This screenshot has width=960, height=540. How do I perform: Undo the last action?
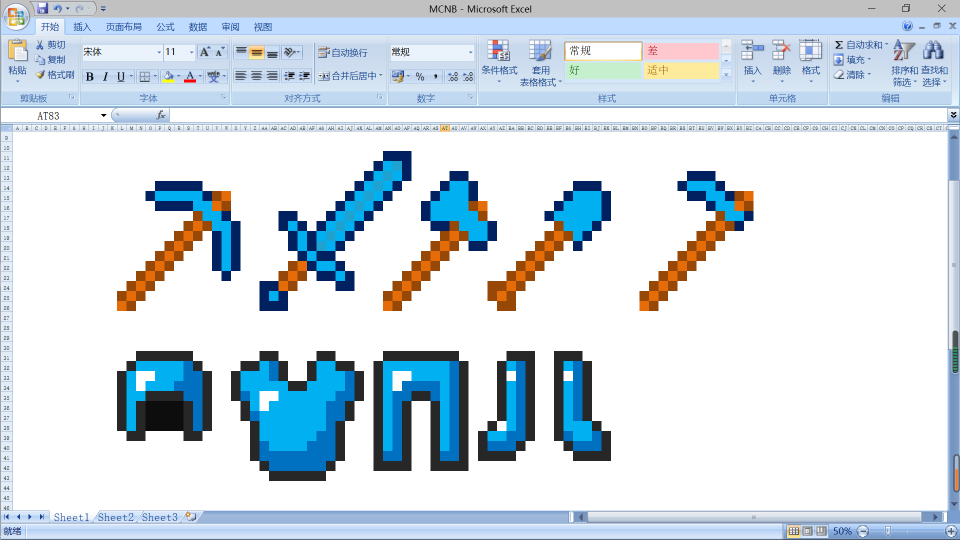click(x=58, y=9)
